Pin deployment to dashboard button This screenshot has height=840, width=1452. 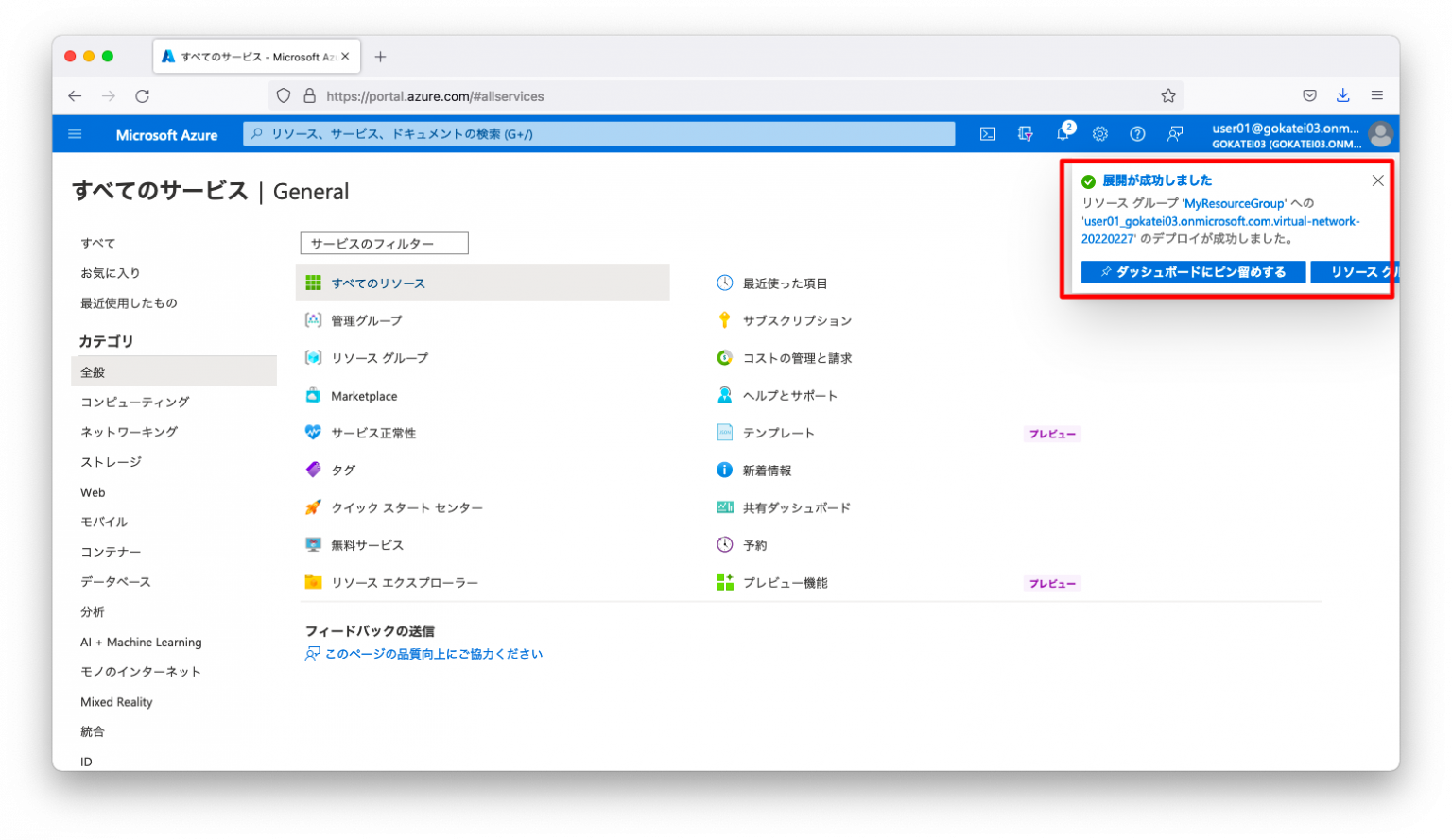pos(1193,272)
